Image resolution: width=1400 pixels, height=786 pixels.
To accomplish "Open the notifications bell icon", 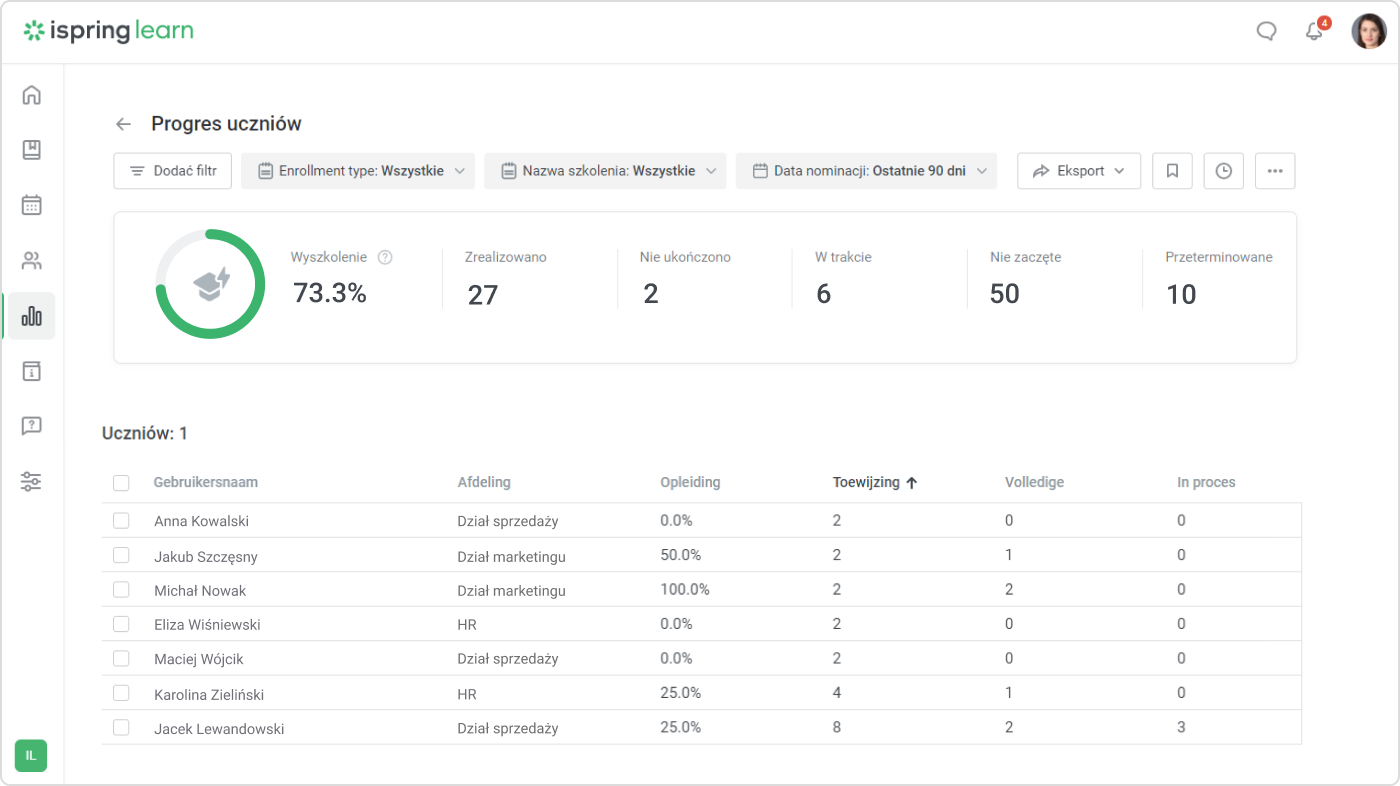I will point(1315,31).
